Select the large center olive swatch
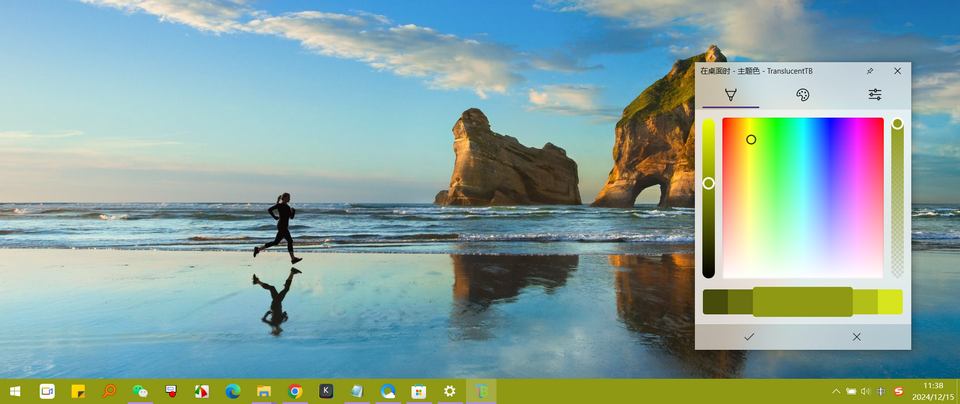This screenshot has width=960, height=404. (x=803, y=302)
